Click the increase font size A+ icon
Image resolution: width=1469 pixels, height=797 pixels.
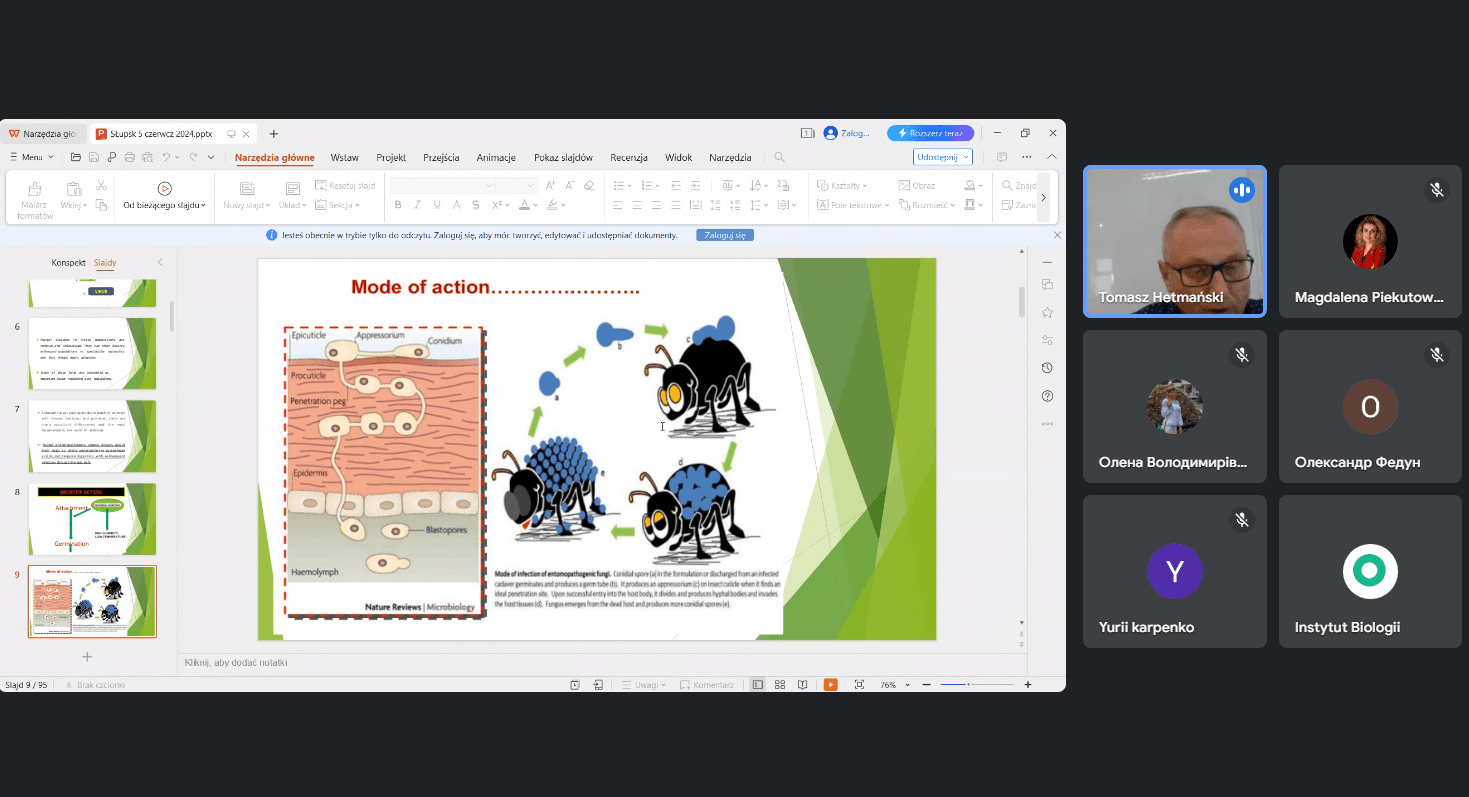[x=551, y=186]
